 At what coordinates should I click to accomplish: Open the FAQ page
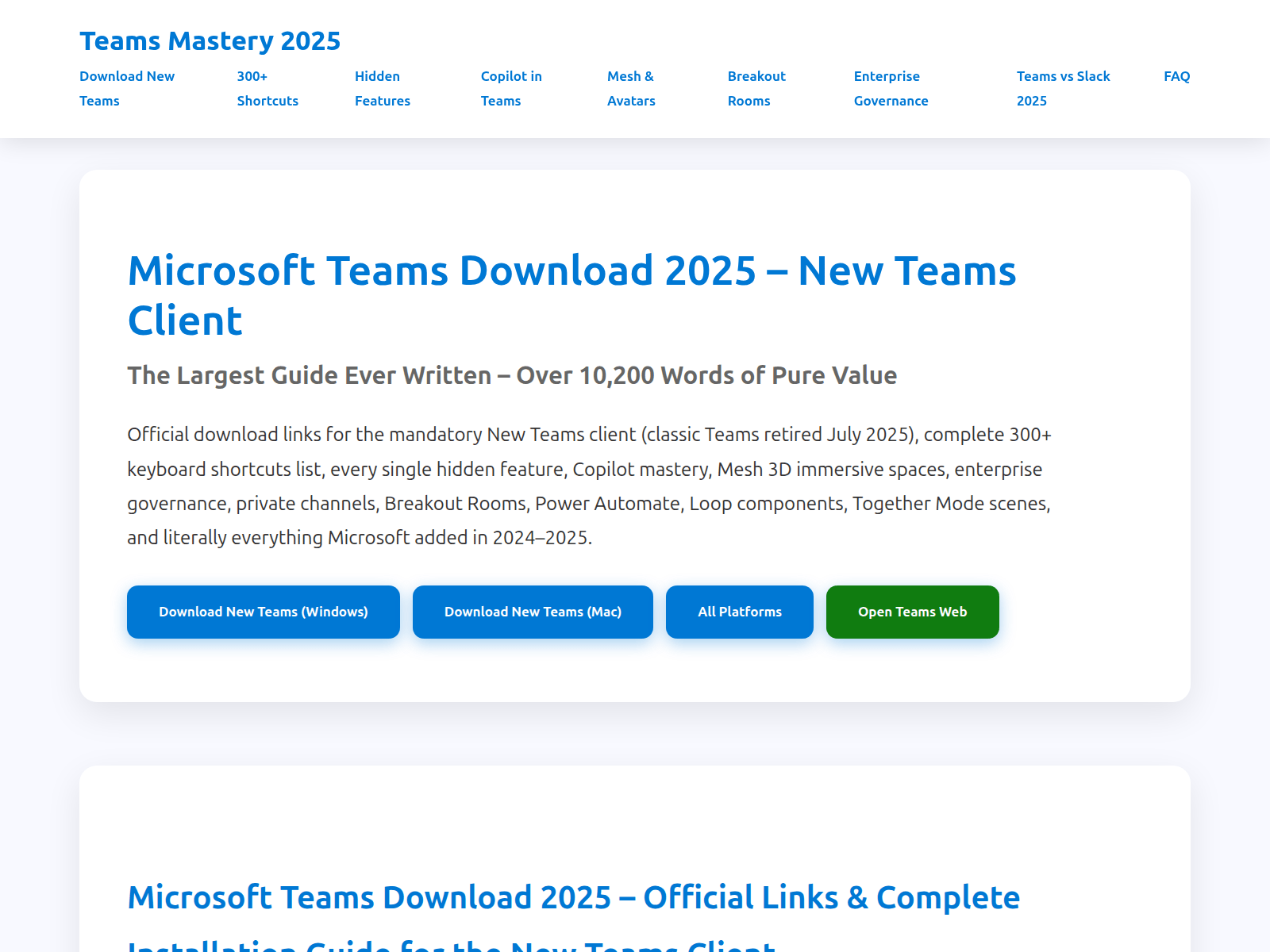(x=1176, y=76)
